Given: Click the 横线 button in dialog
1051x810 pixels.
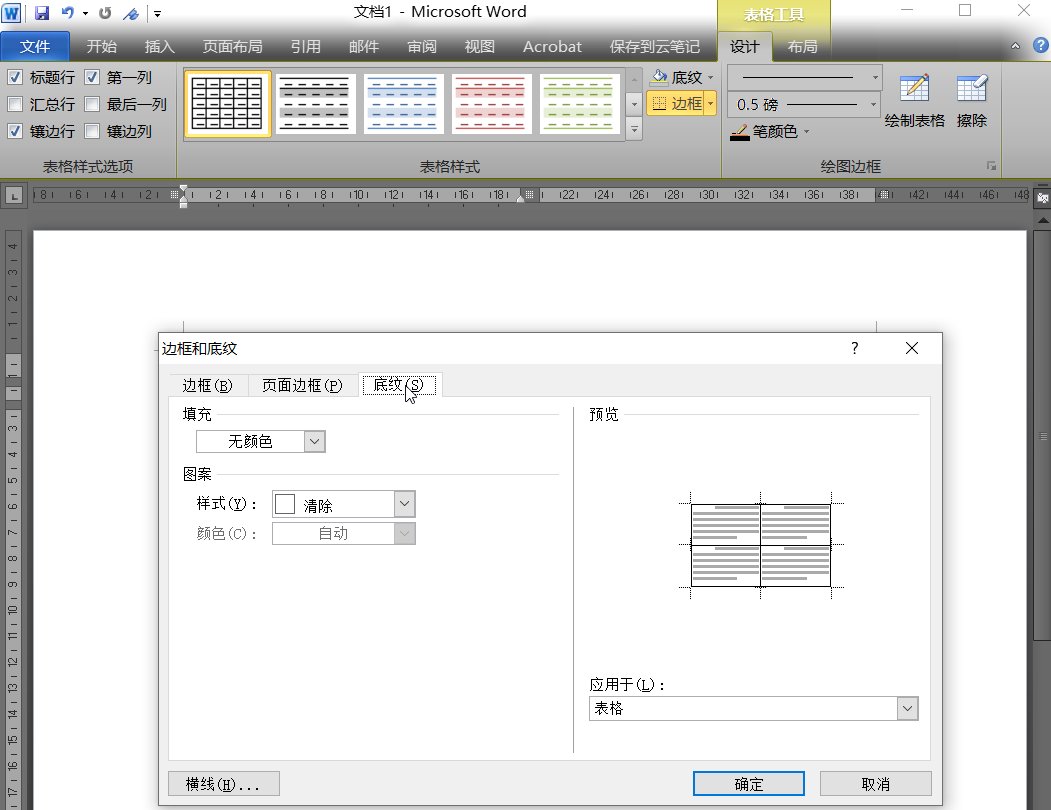Looking at the screenshot, I should pos(223,783).
